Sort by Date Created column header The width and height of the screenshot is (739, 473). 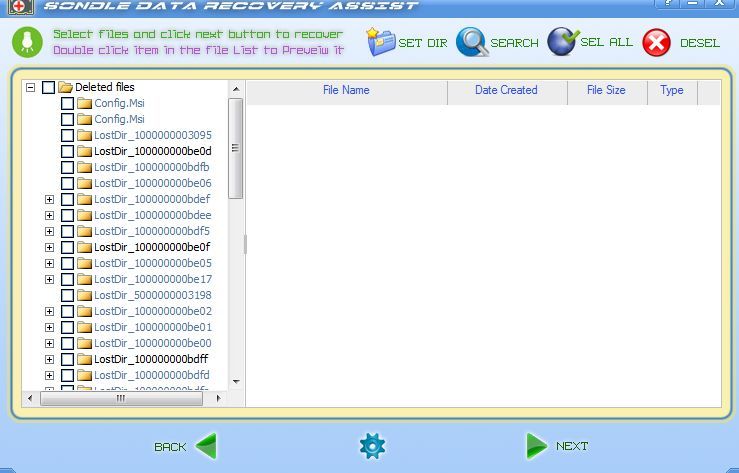coord(507,91)
